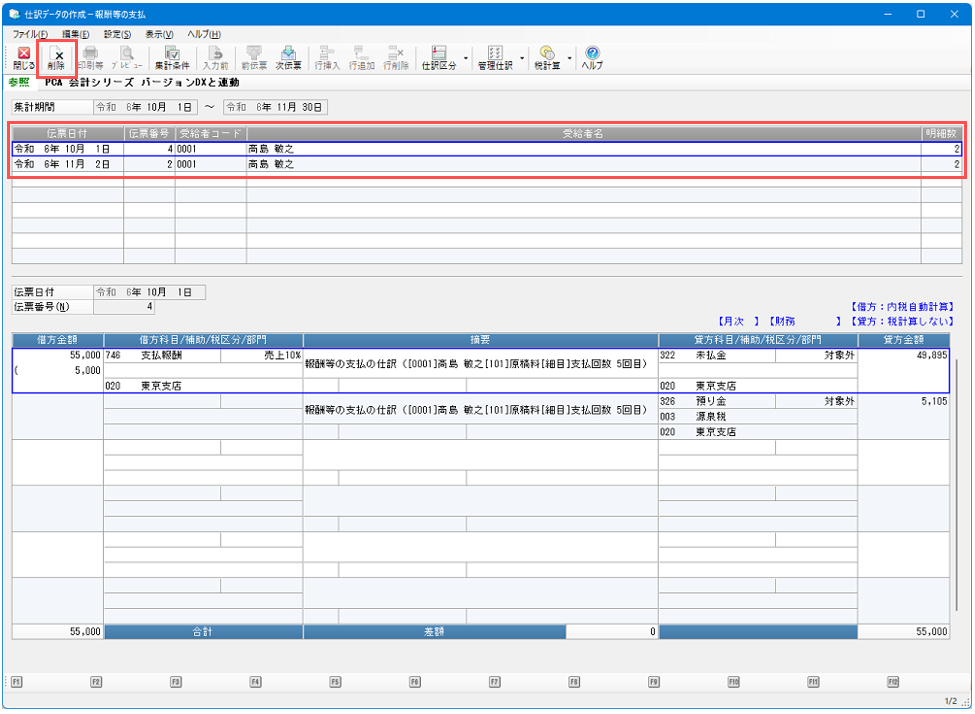Viewport: 975px width, 714px height.
Task: Click the 伝票日付 field below the list
Action: click(149, 292)
